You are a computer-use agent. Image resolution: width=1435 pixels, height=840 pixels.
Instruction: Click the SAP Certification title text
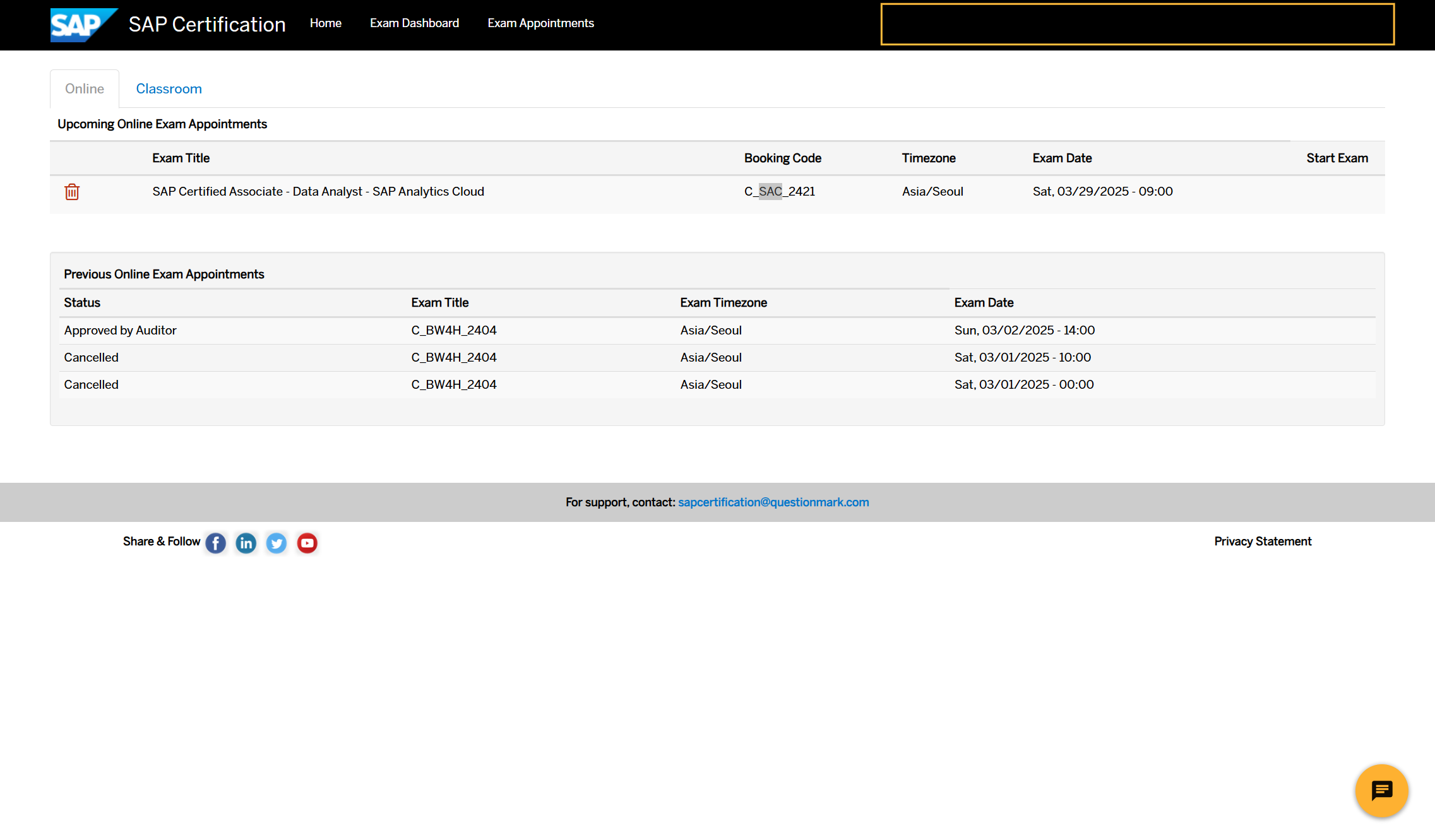[207, 24]
